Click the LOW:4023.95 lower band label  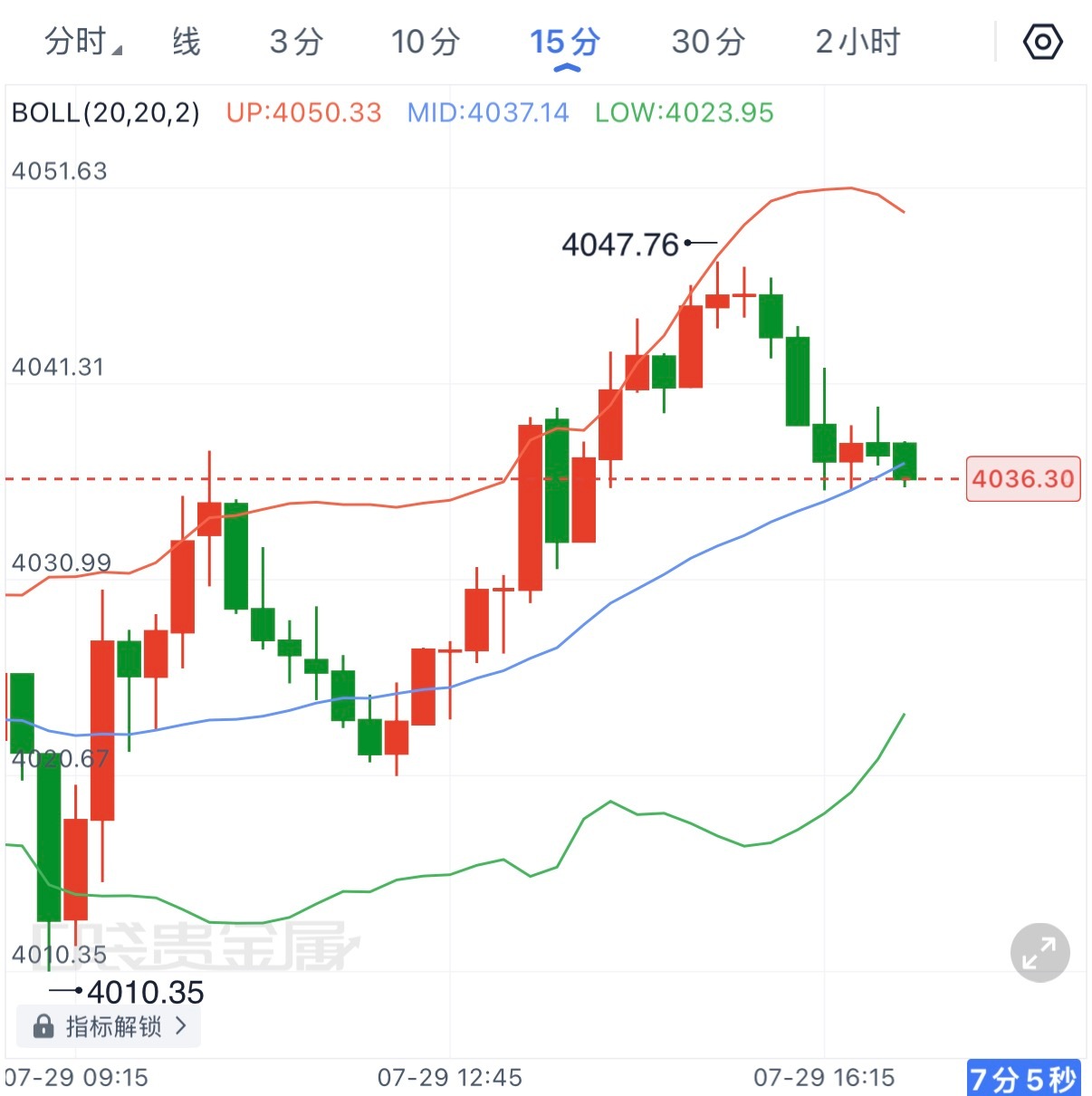coord(685,113)
